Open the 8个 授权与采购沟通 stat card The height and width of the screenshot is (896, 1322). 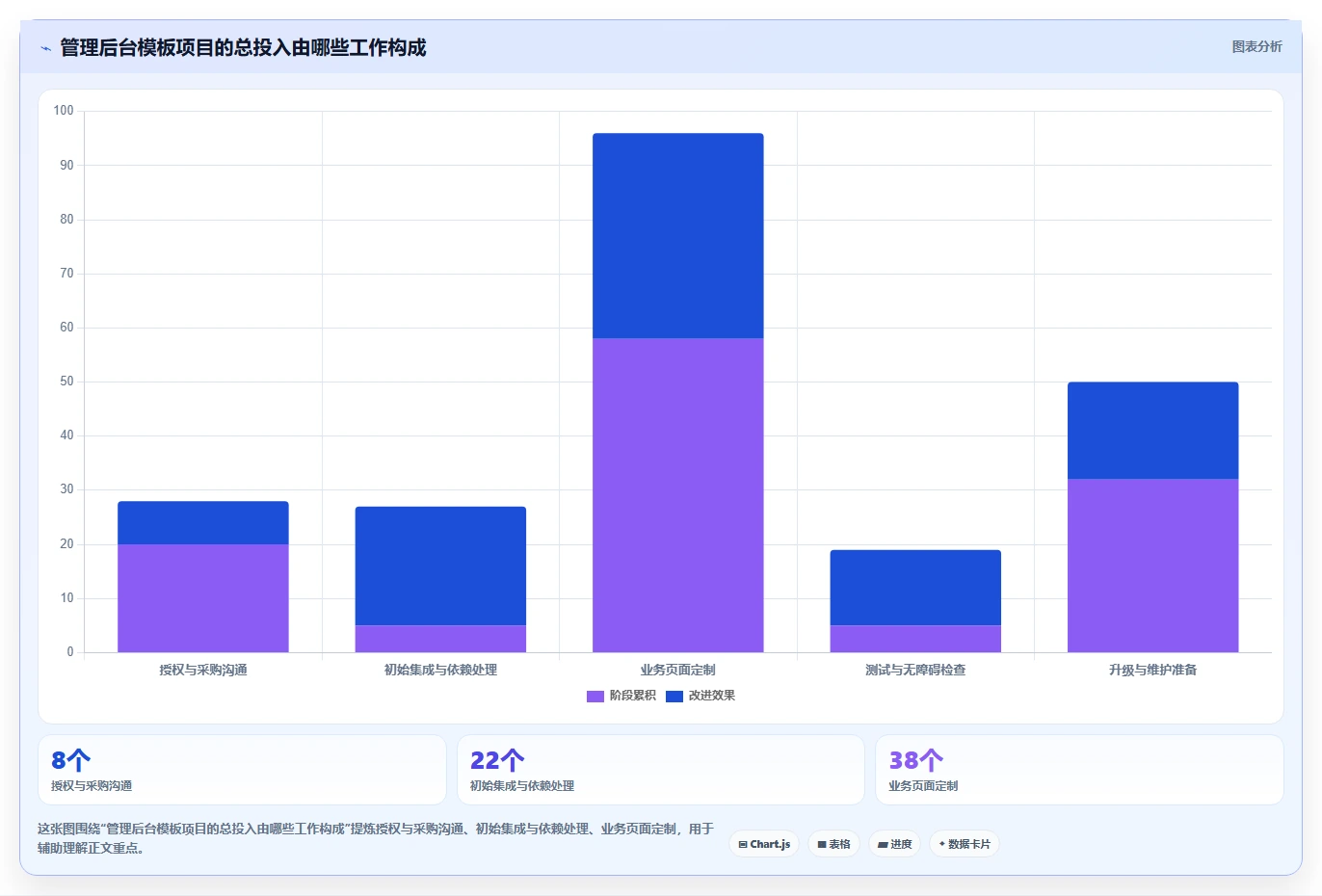click(x=242, y=770)
